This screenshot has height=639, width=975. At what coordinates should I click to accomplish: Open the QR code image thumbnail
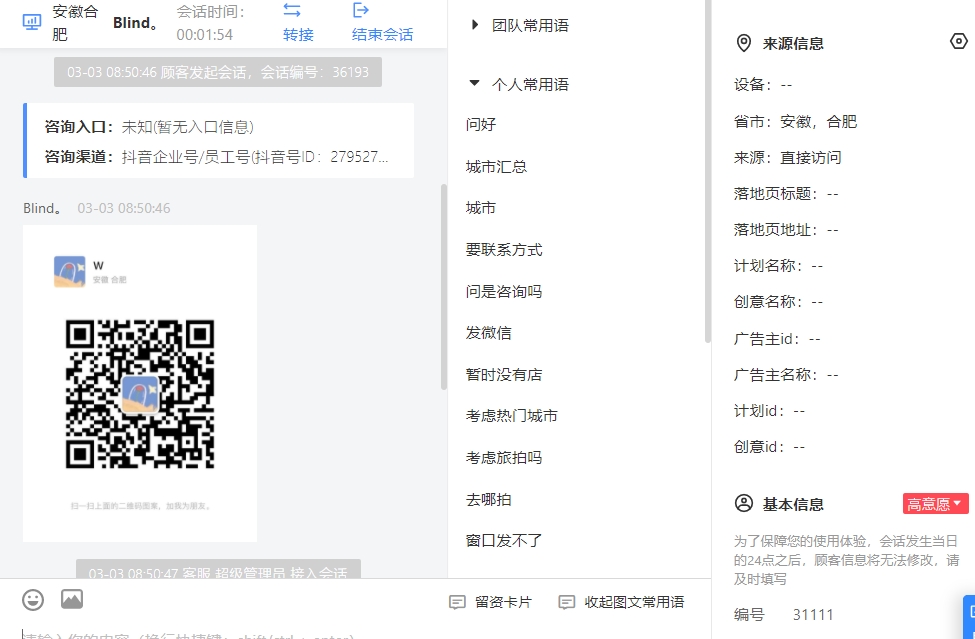140,384
